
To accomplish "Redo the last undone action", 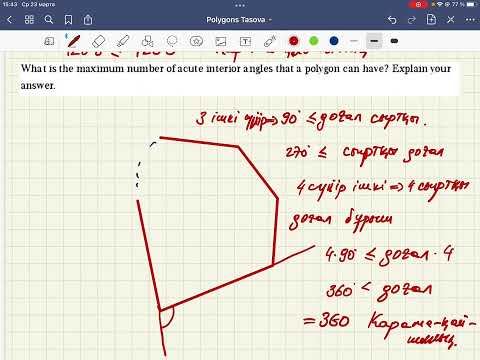I will tap(412, 20).
